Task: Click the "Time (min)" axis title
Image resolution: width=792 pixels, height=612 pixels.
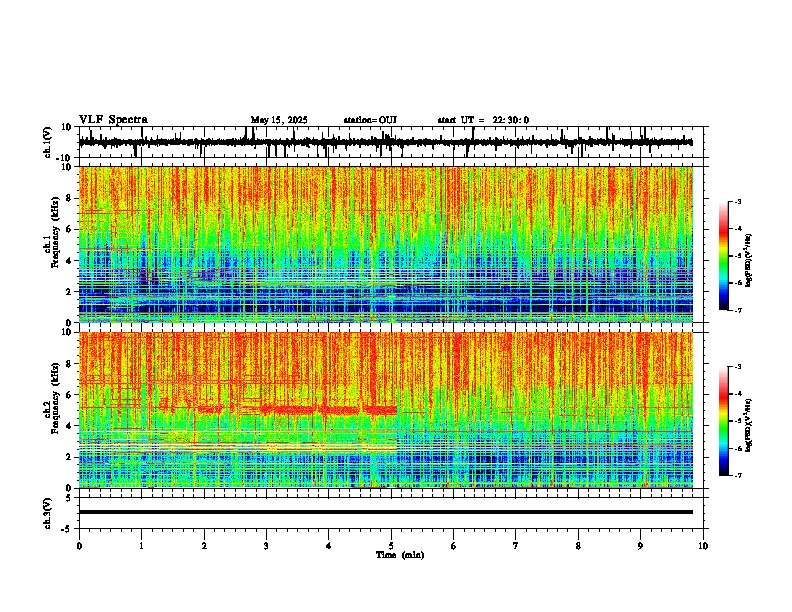Action: pyautogui.click(x=400, y=555)
